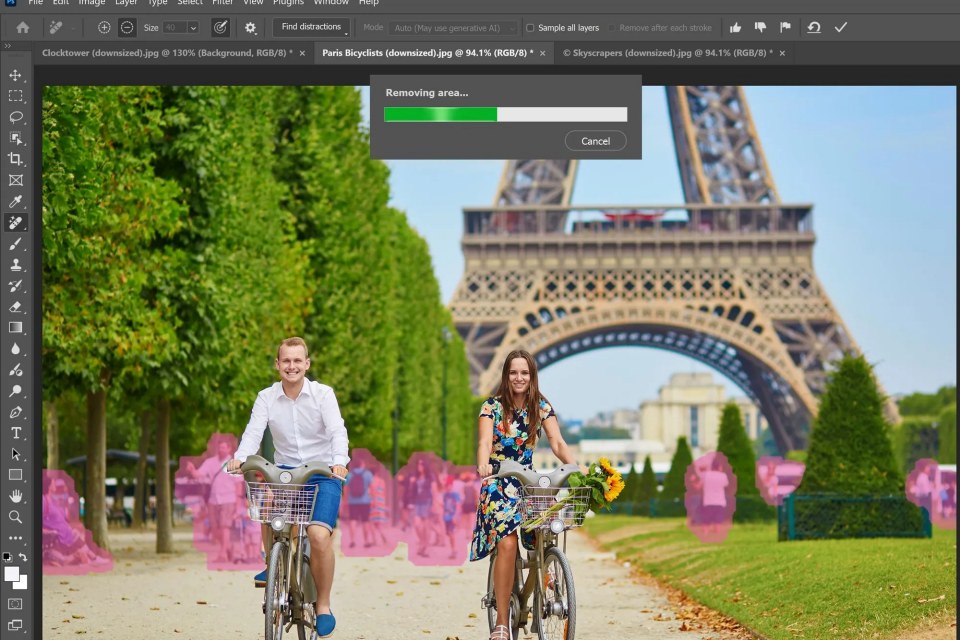The height and width of the screenshot is (640, 960).
Task: Select the Eraser tool
Action: (x=16, y=307)
